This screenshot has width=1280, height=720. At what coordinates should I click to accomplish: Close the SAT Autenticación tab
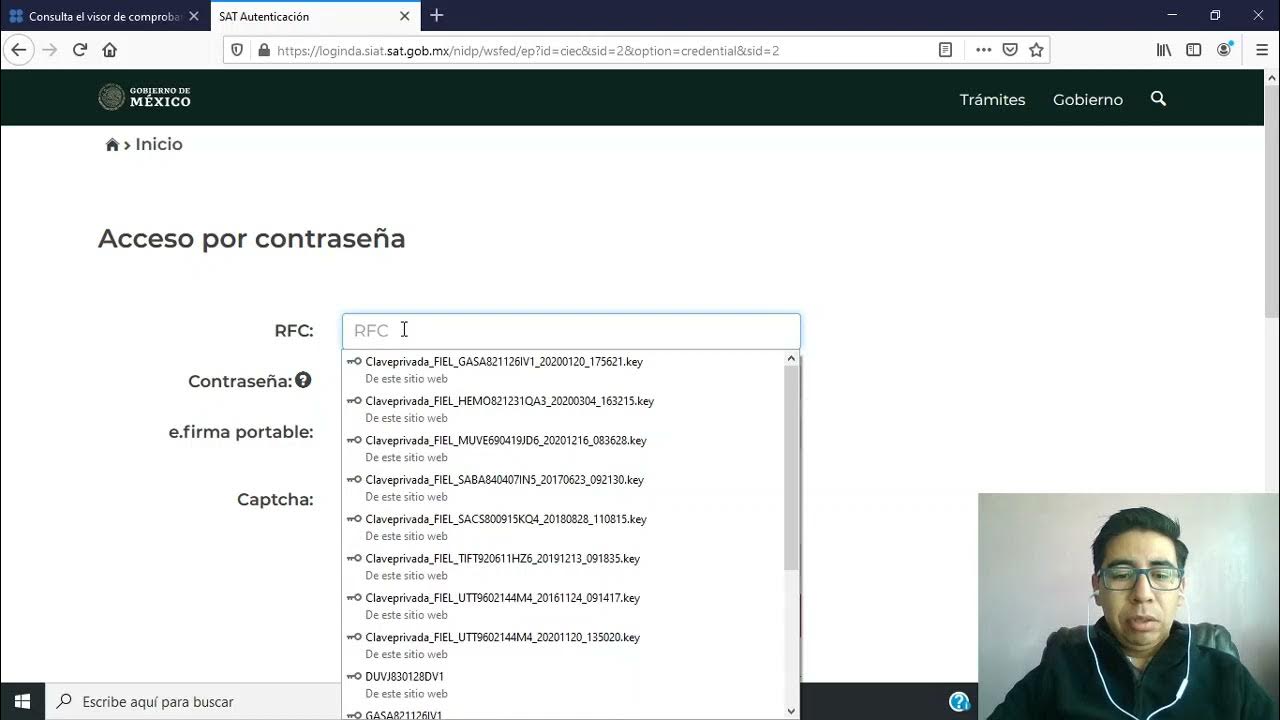pyautogui.click(x=405, y=16)
